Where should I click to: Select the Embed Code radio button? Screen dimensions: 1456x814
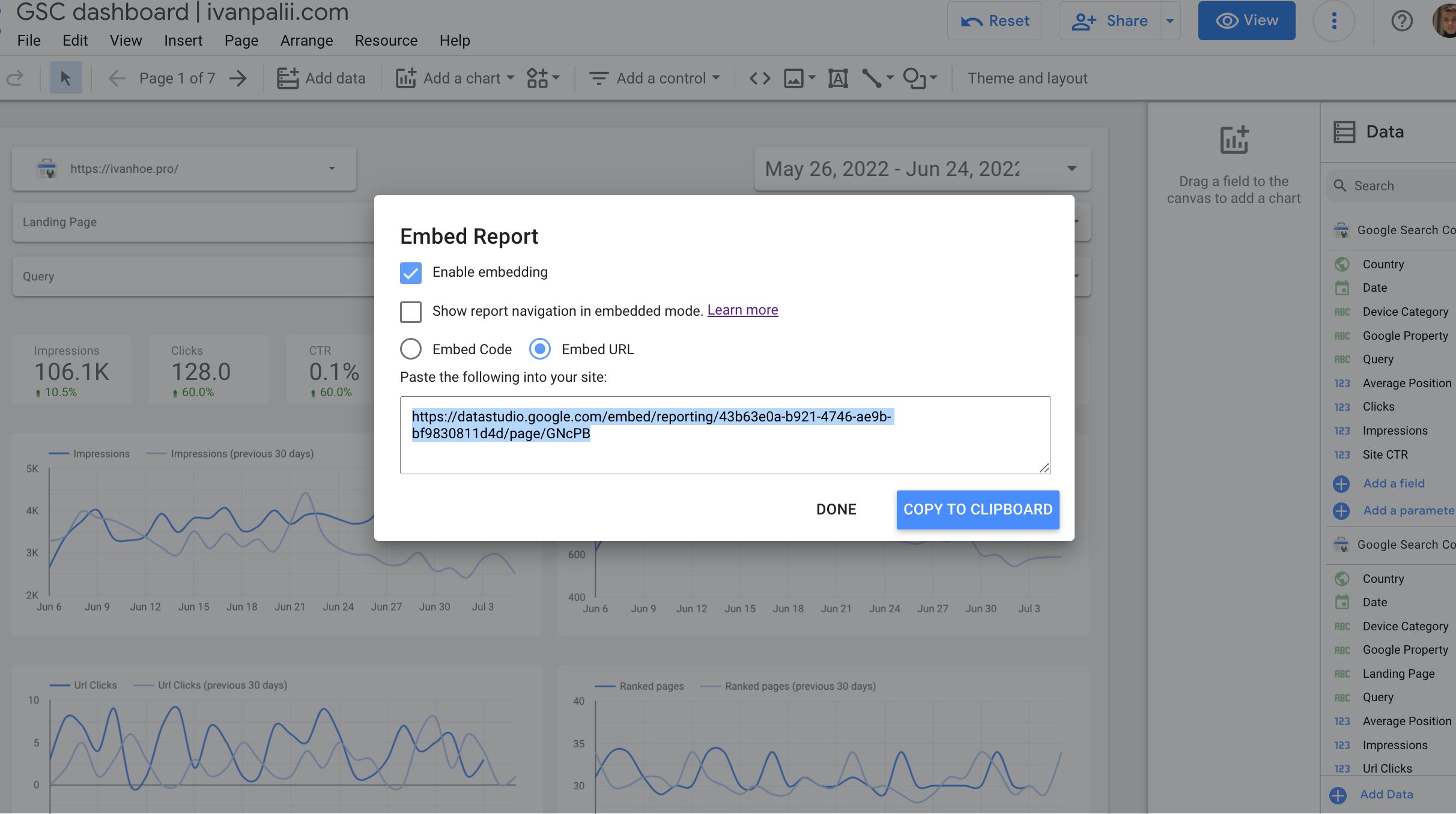point(411,349)
